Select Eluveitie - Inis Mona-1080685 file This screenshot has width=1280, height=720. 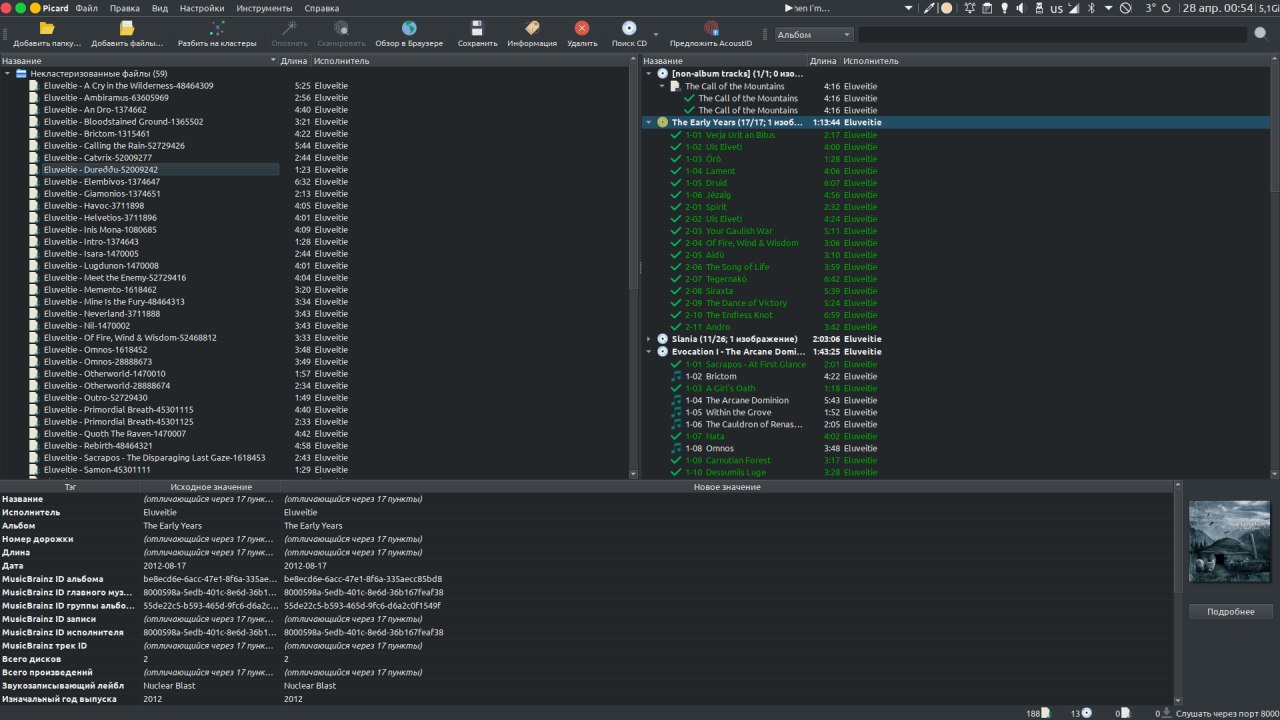click(x=100, y=230)
